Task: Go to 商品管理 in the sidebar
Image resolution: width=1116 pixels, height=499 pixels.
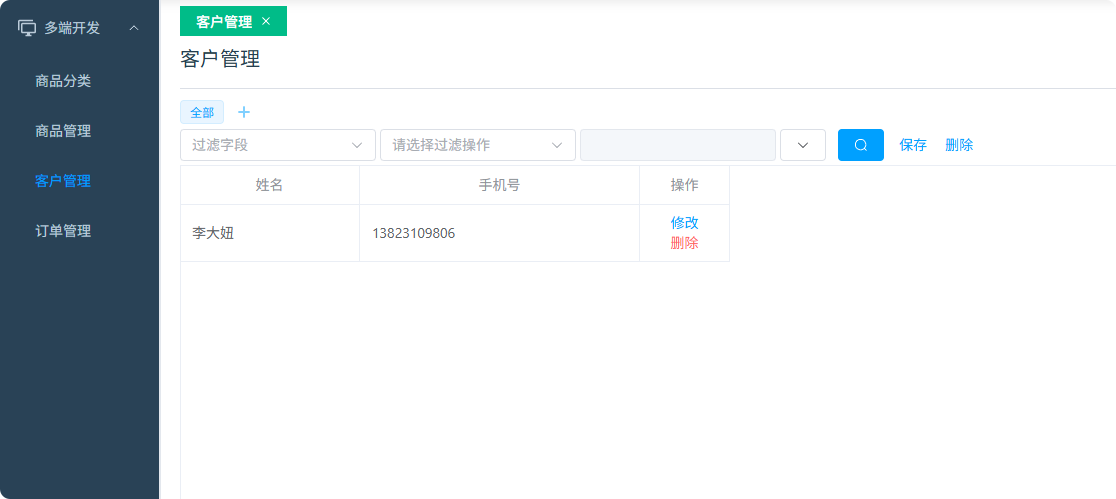Action: tap(63, 131)
